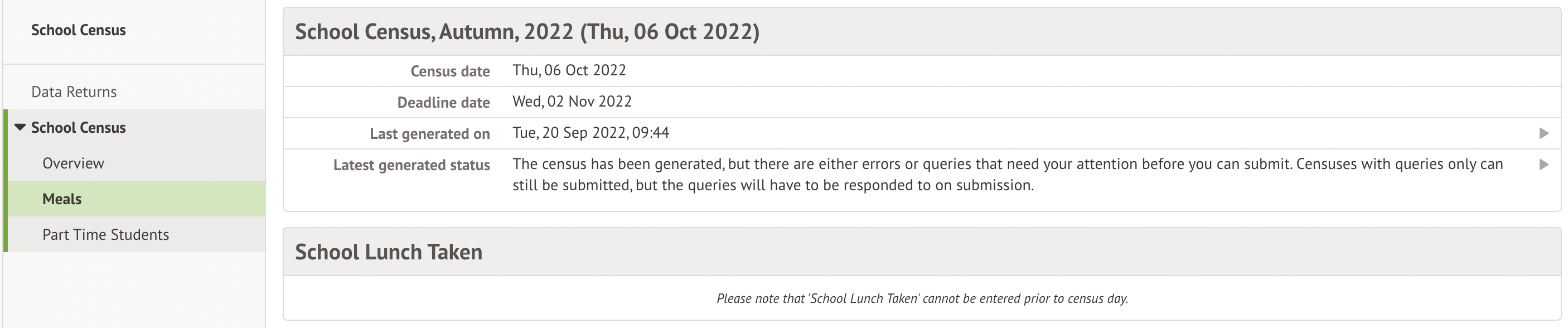Open Part Time Students in sidebar

coord(105,235)
